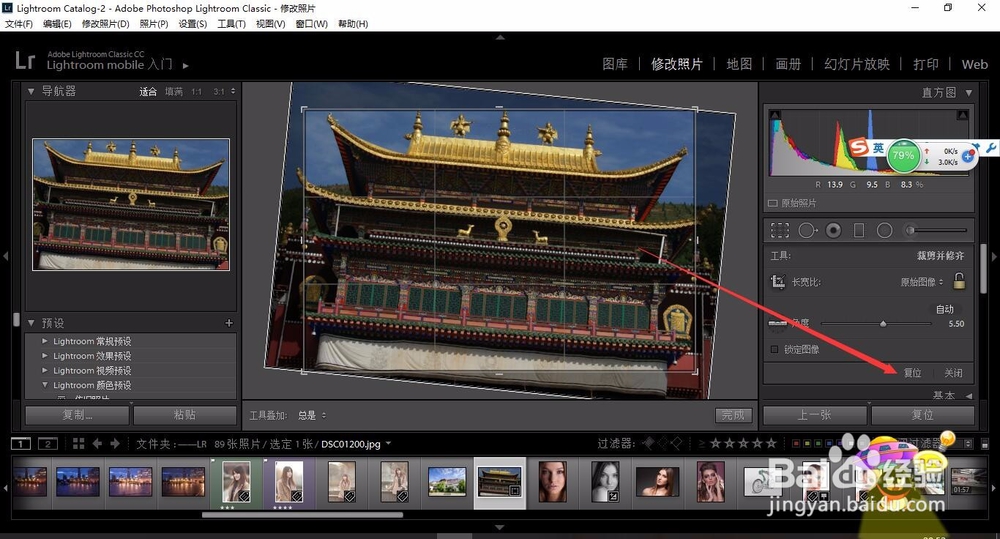This screenshot has width=1000, height=539.
Task: Toggle highlight clipping indicator in histogram
Action: [962, 115]
